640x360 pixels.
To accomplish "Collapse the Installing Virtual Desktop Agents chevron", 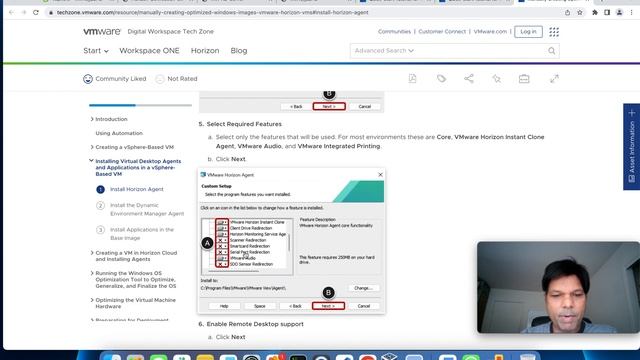I will click(x=91, y=161).
